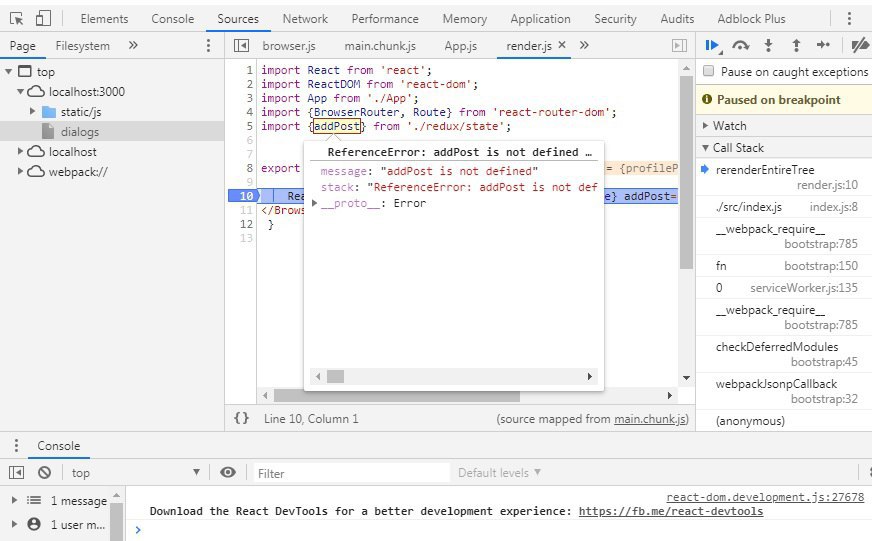Click the main.chunk.js source mapped link
872x541 pixels.
point(650,419)
